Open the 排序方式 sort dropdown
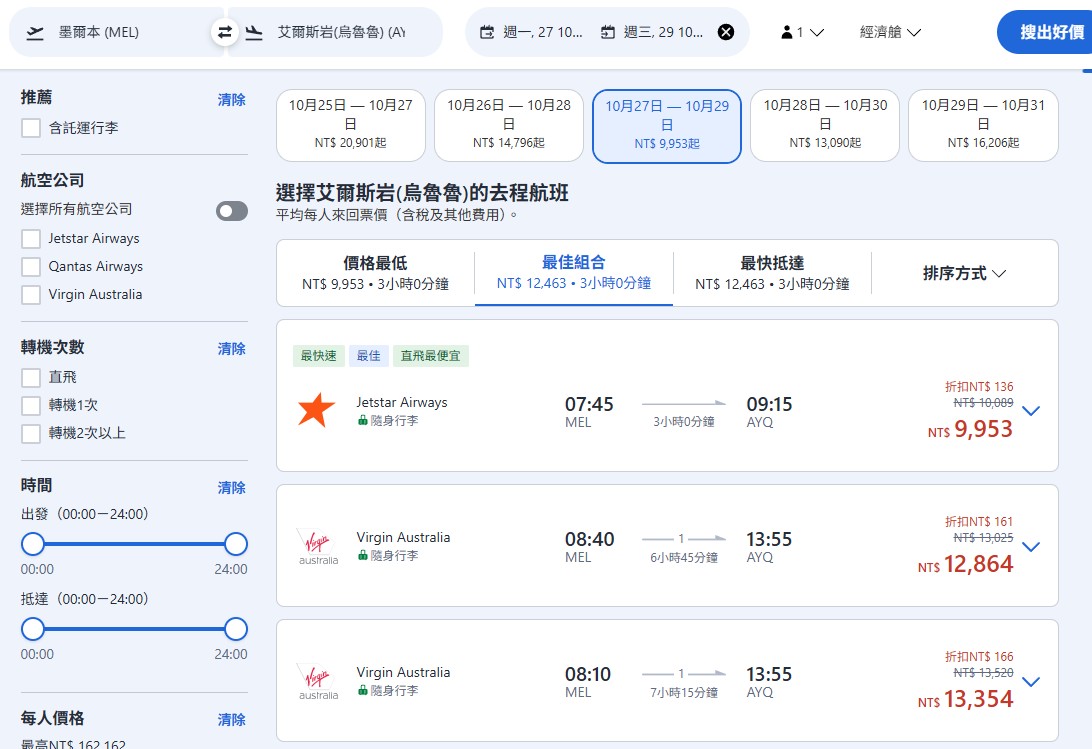 pyautogui.click(x=963, y=273)
